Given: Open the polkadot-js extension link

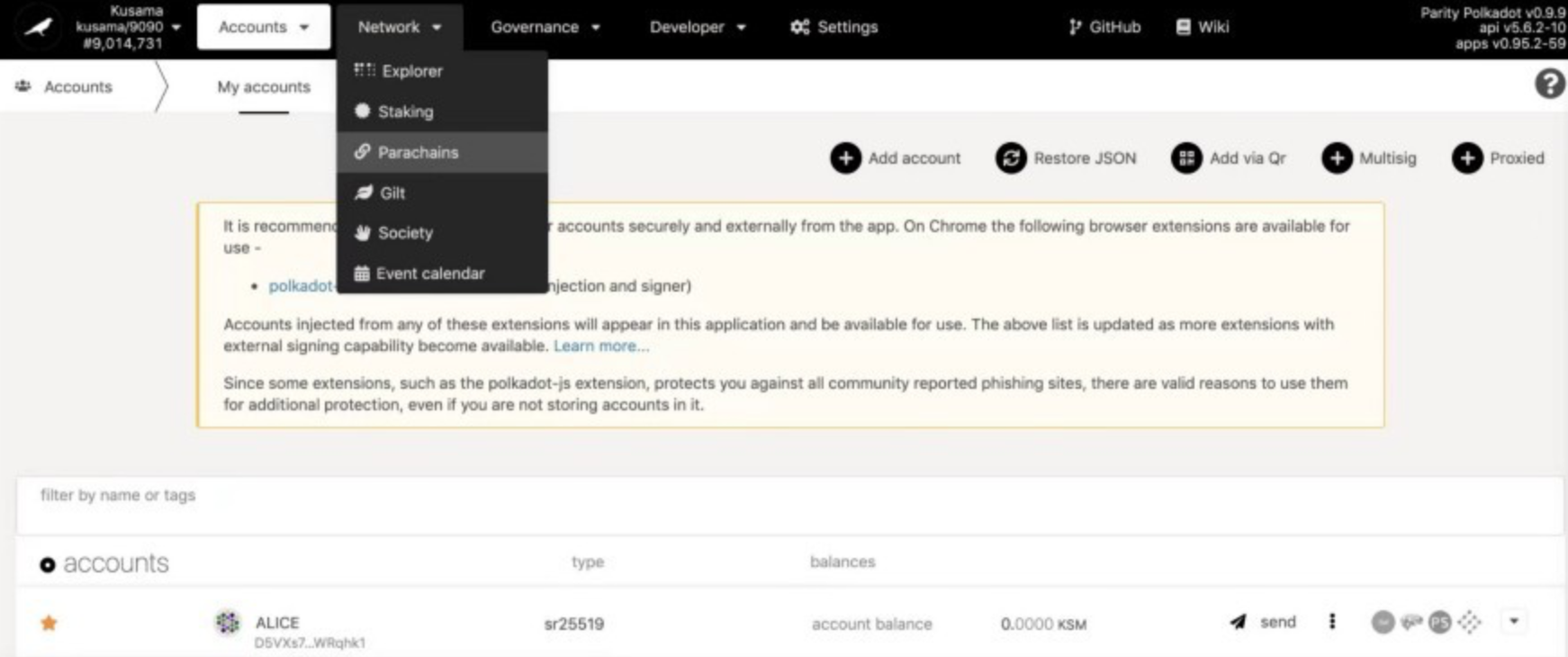Looking at the screenshot, I should tap(302, 286).
